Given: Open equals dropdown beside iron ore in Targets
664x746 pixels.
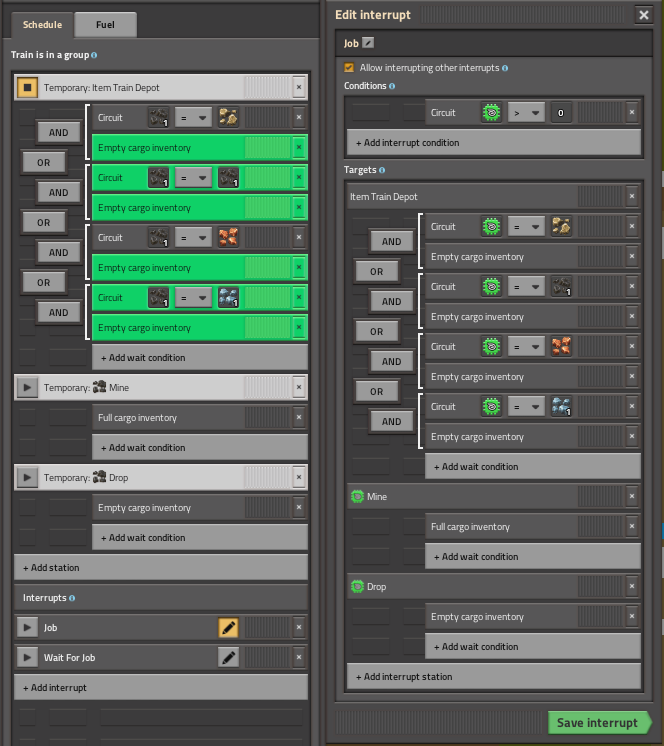Looking at the screenshot, I should [523, 407].
